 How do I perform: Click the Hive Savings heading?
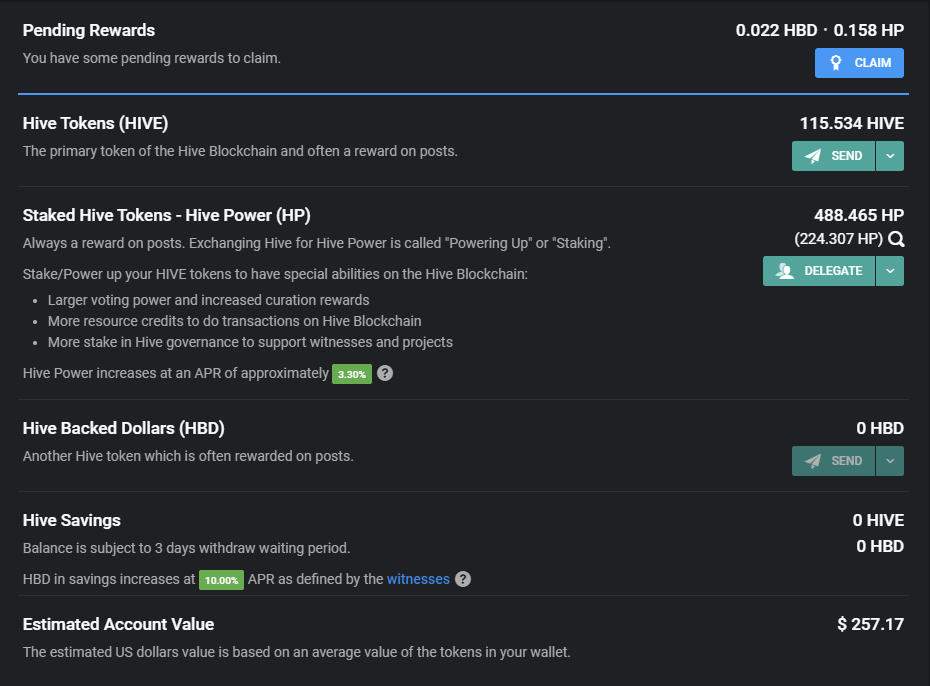72,521
